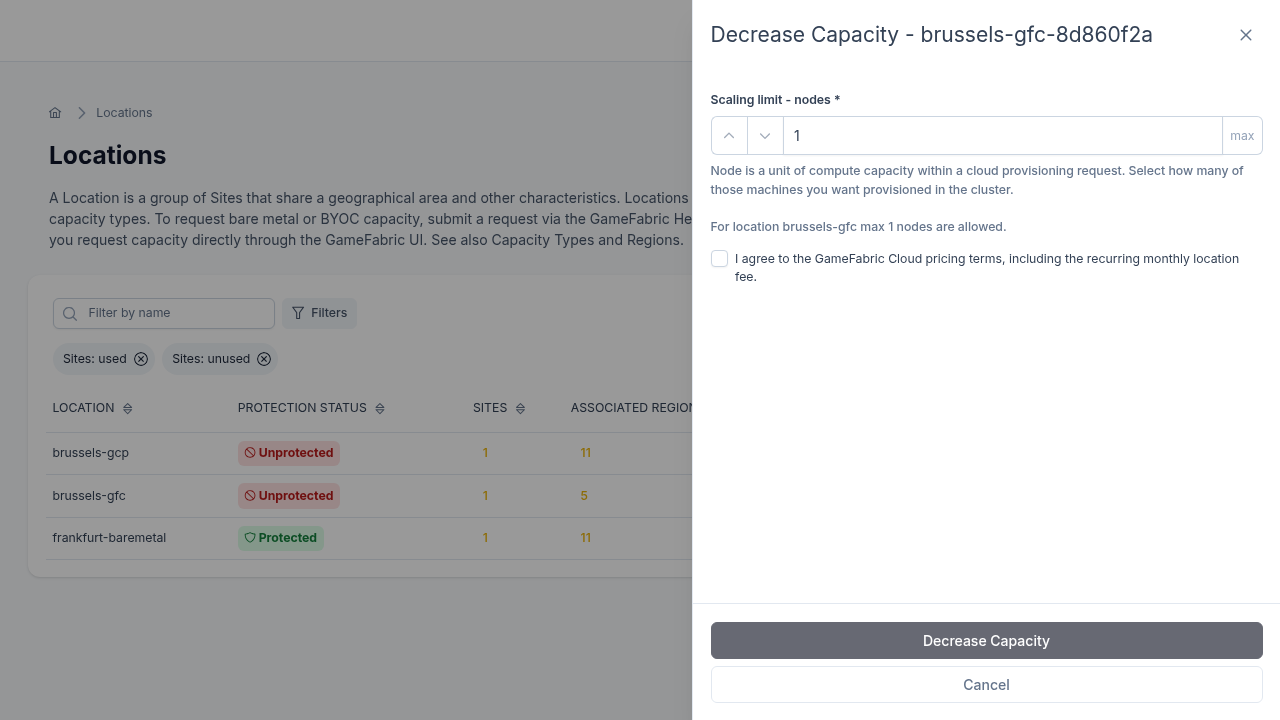Click the ASSOCIATED REGIONS column header
The image size is (1280, 720).
point(631,408)
